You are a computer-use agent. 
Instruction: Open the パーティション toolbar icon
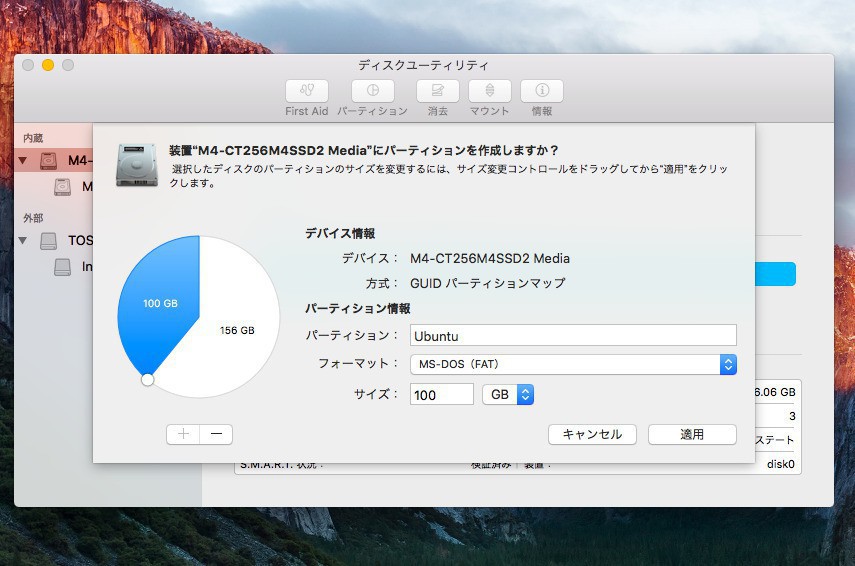372,91
